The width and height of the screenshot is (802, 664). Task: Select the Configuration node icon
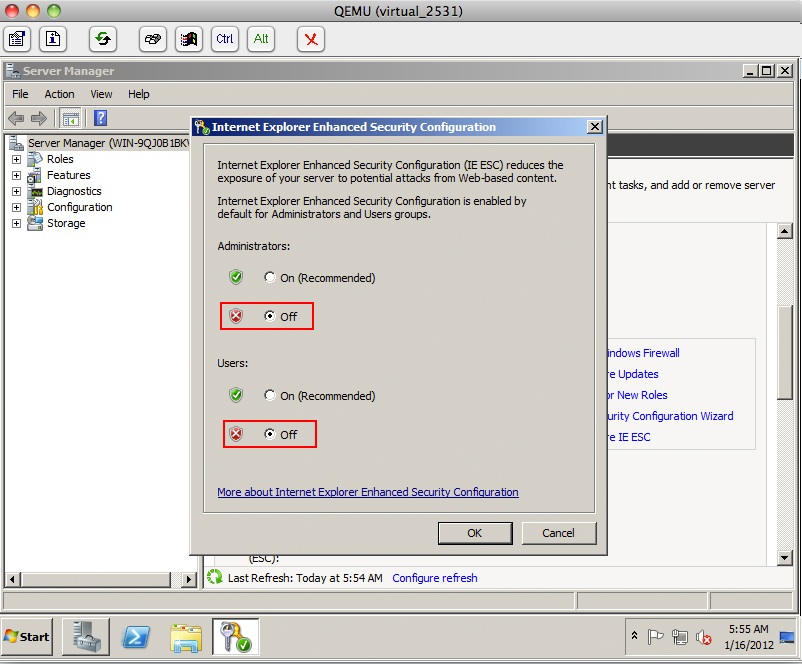click(35, 207)
